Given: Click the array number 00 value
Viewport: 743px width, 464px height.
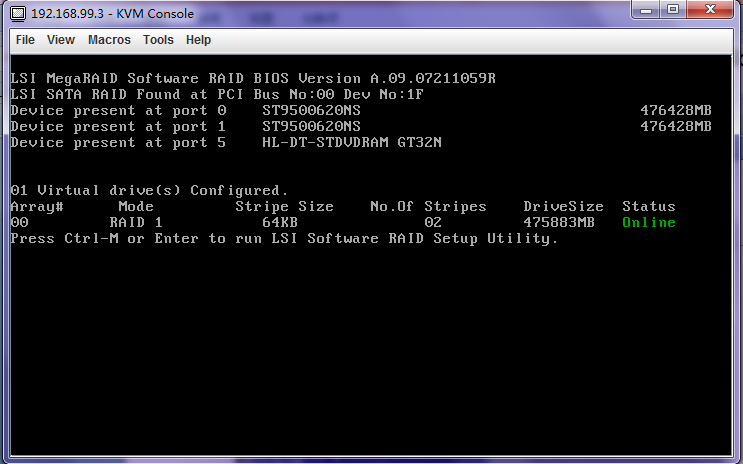Looking at the screenshot, I should coord(19,222).
